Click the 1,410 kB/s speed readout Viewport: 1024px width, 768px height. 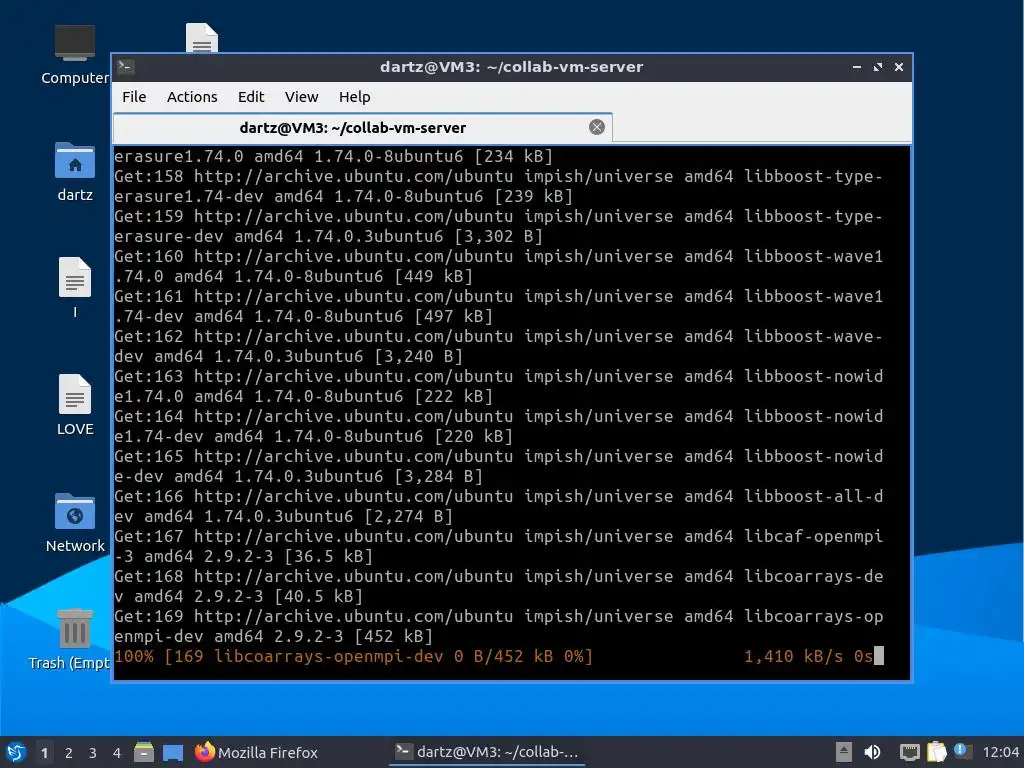pos(793,656)
